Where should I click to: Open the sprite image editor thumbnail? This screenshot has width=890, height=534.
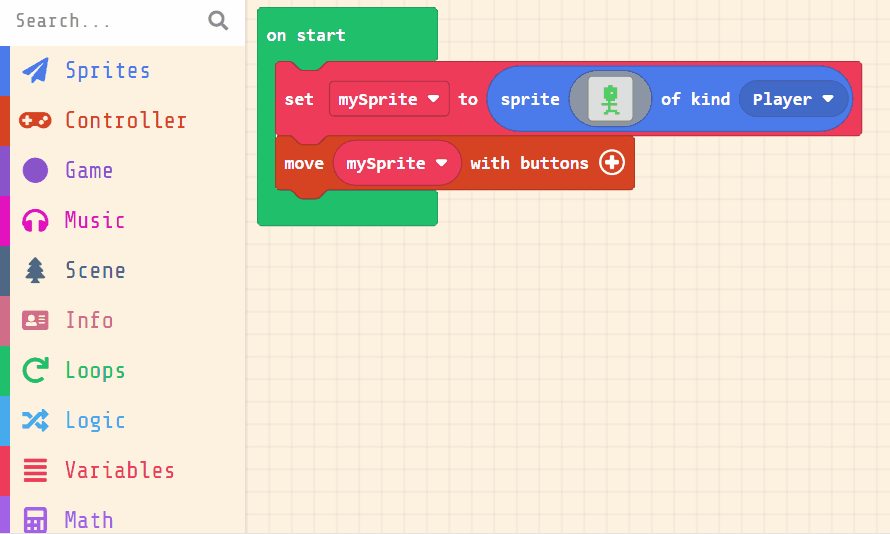pos(610,99)
